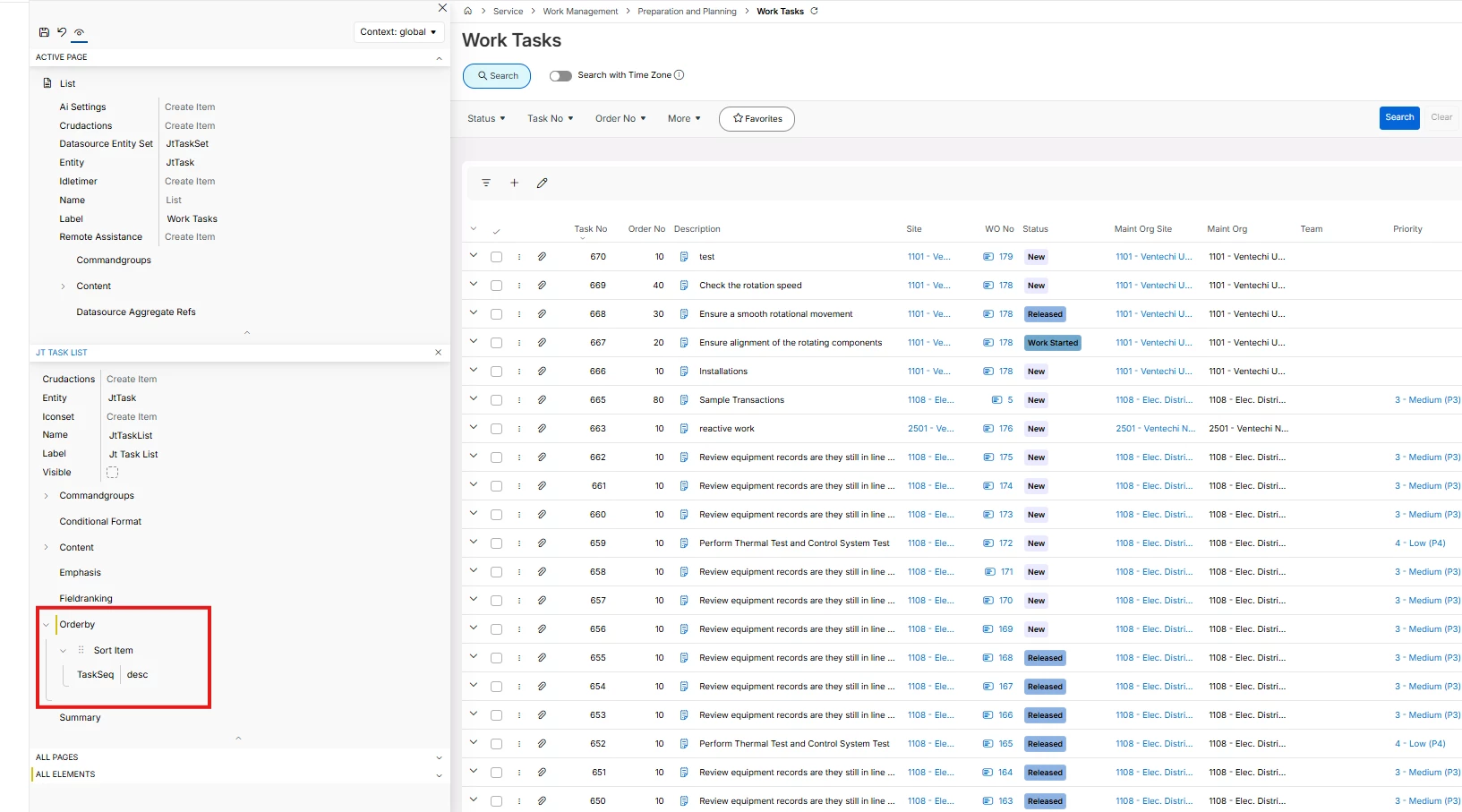The width and height of the screenshot is (1462, 812).
Task: Click the List page icon under Active Page
Action: pyautogui.click(x=47, y=83)
